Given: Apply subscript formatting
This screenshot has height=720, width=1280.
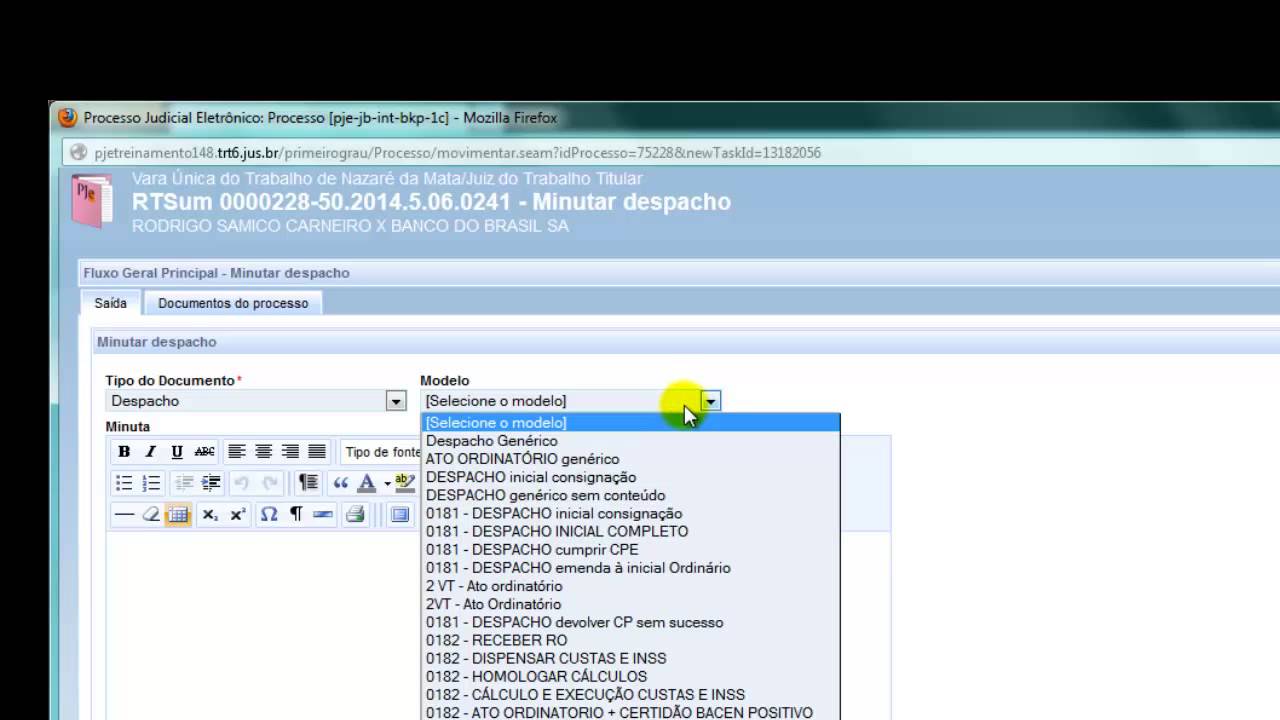Looking at the screenshot, I should click(210, 515).
